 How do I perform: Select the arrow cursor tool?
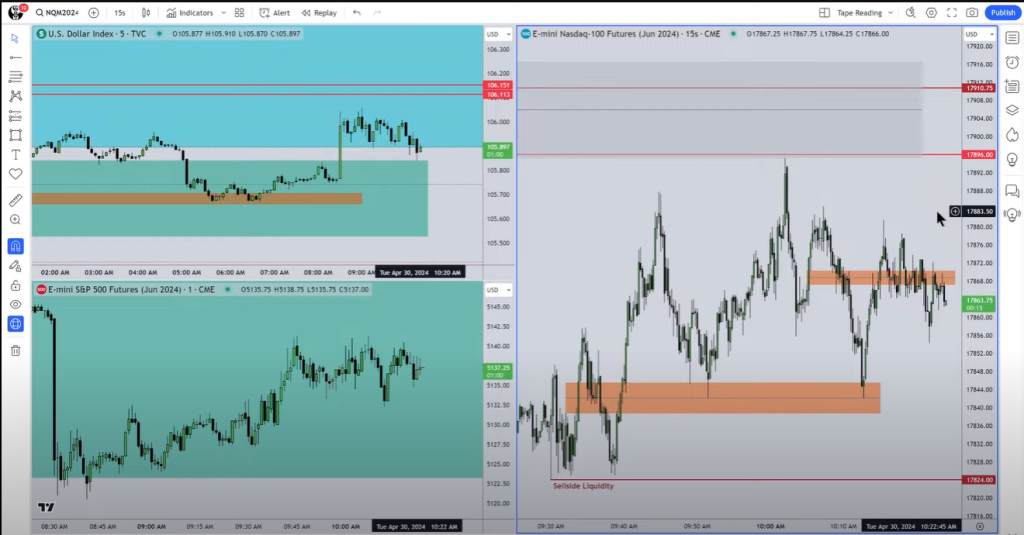(x=15, y=38)
